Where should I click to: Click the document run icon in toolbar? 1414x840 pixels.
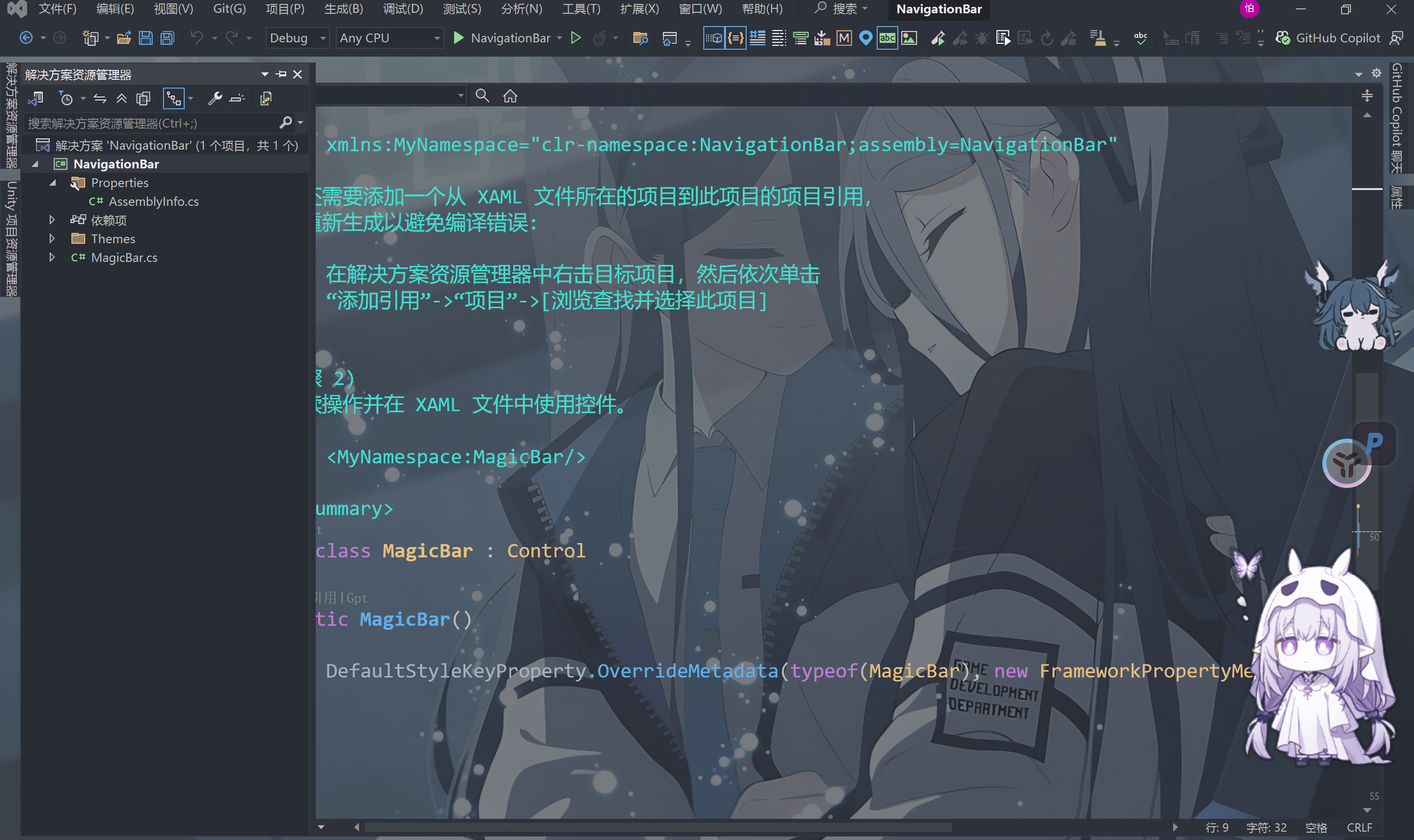point(1003,38)
